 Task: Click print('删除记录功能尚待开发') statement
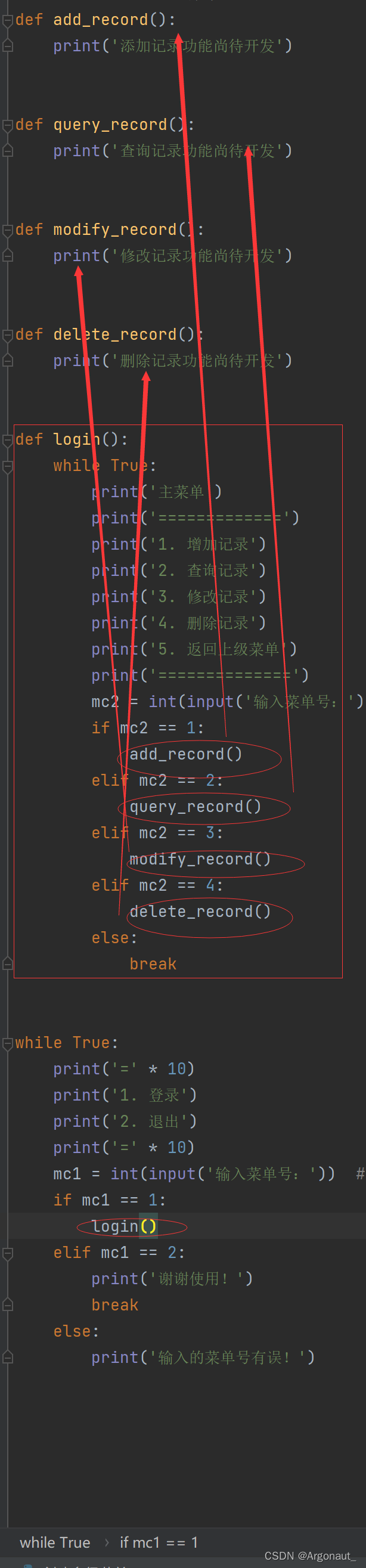coord(173,361)
